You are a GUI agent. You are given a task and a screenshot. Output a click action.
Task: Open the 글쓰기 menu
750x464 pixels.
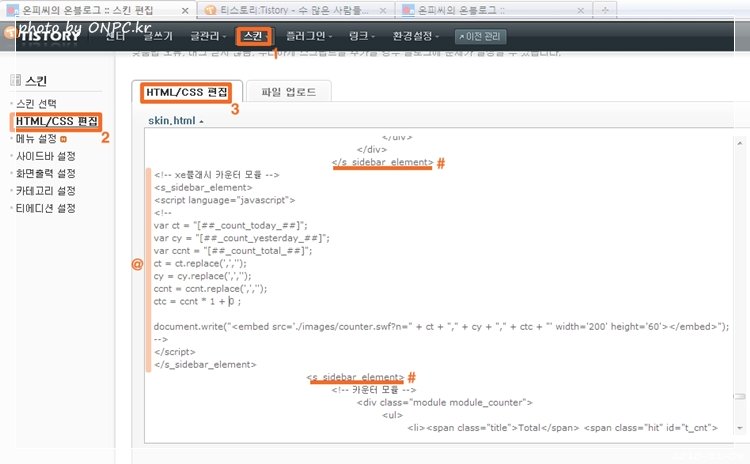click(158, 36)
